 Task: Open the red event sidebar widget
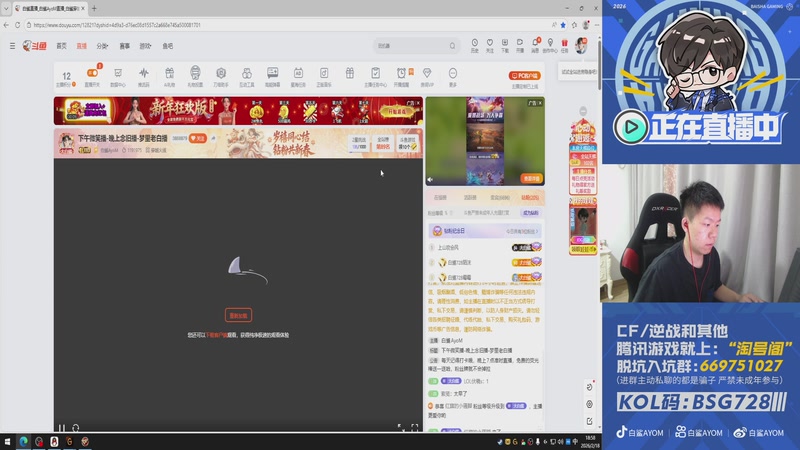583,157
